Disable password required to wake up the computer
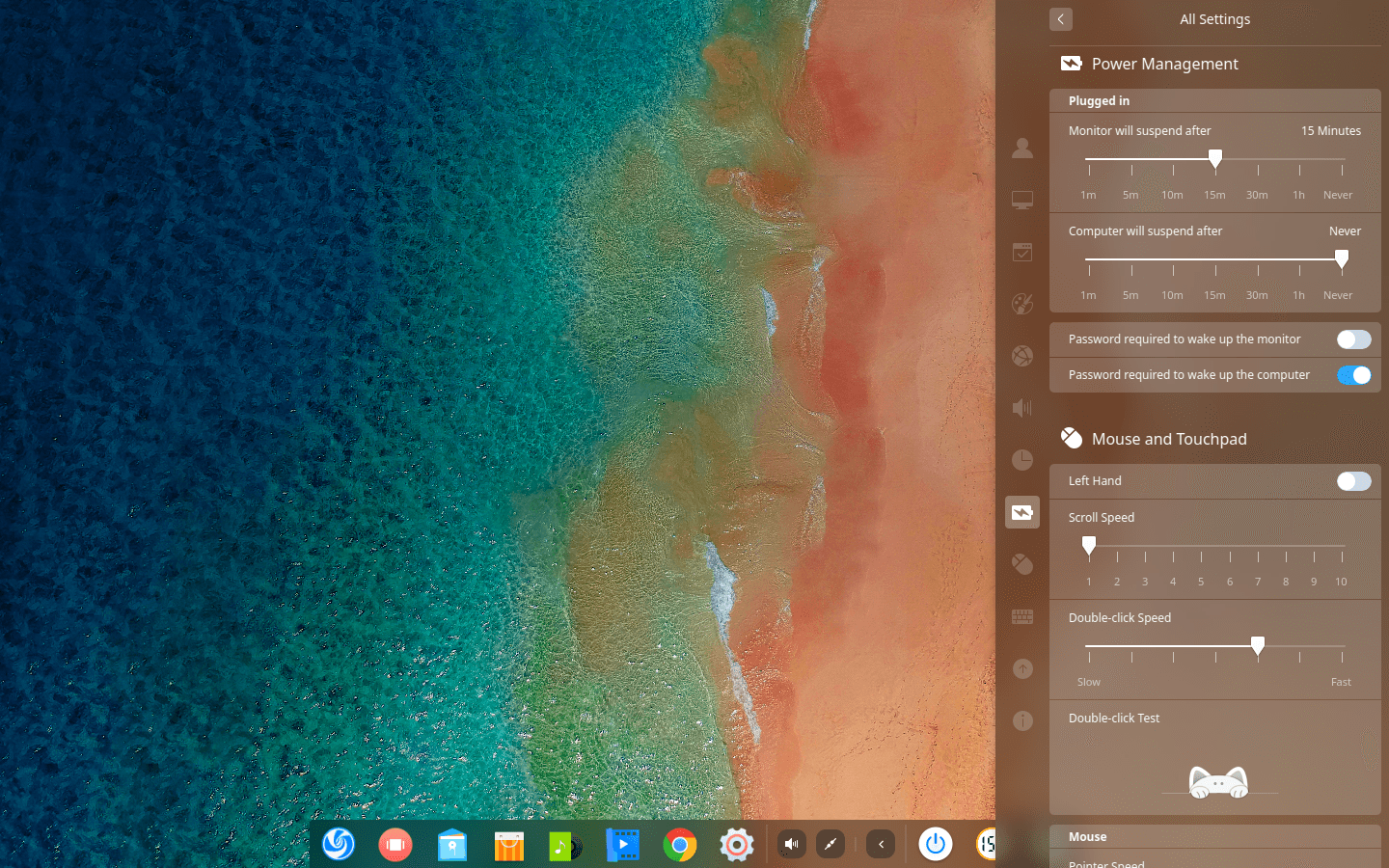Screen dimensions: 1389x868 [1353, 375]
